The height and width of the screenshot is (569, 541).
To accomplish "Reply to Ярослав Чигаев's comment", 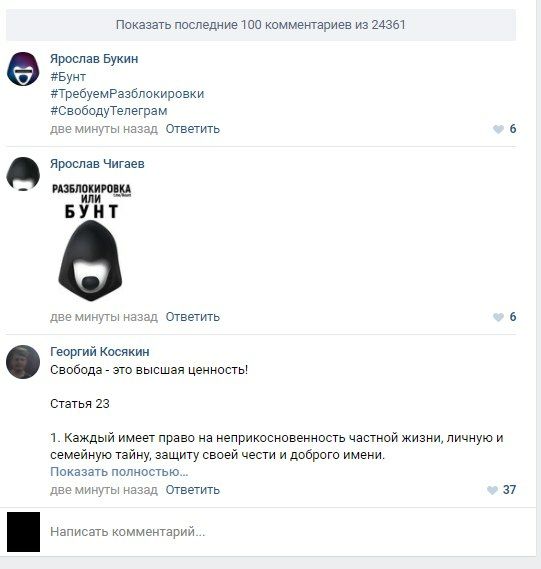I will 193,317.
